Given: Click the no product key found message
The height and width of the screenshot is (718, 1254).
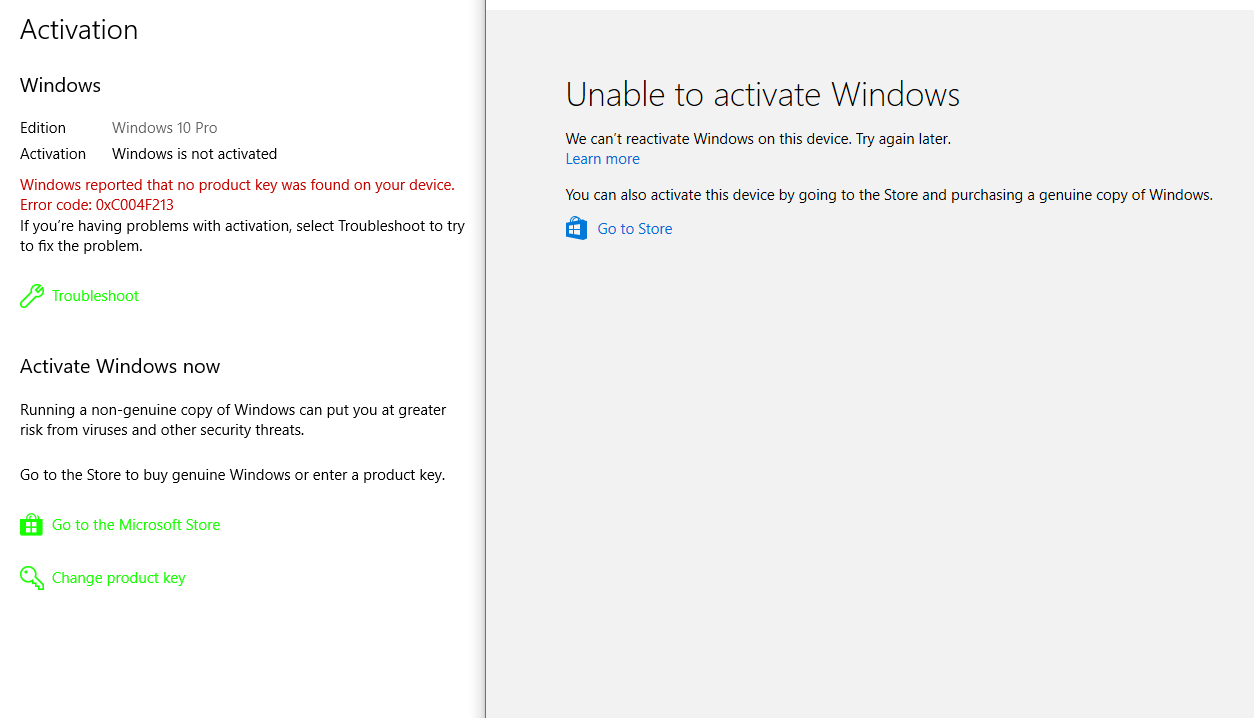Looking at the screenshot, I should tap(237, 185).
